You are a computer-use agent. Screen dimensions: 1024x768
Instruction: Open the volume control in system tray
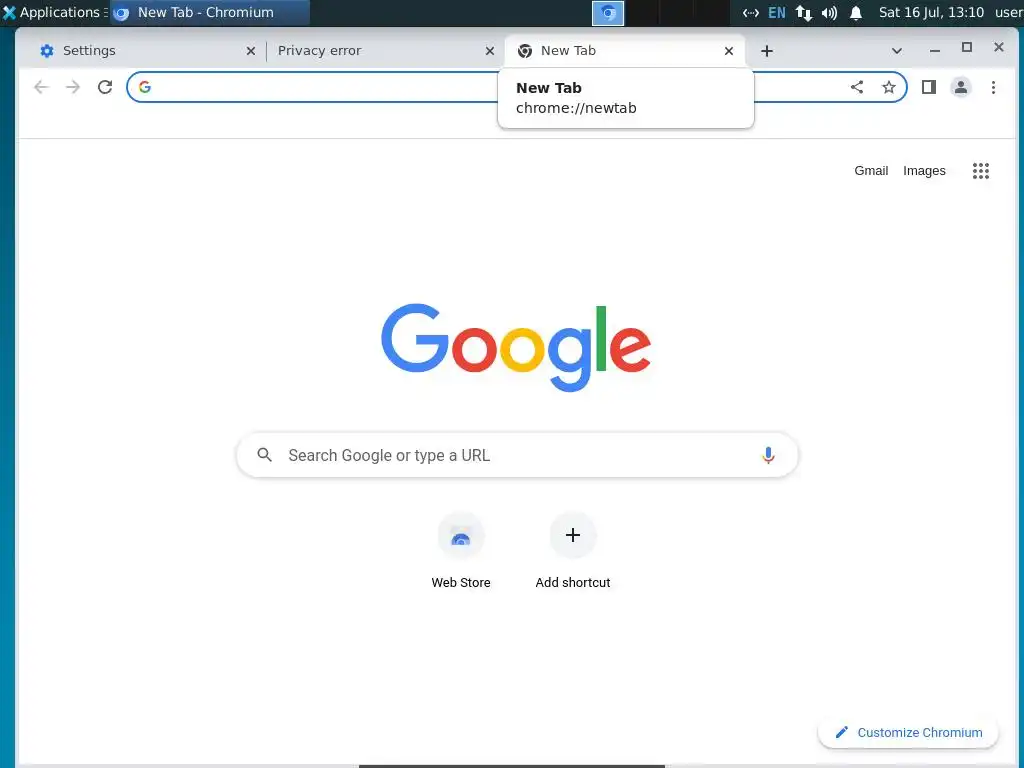[x=829, y=13]
